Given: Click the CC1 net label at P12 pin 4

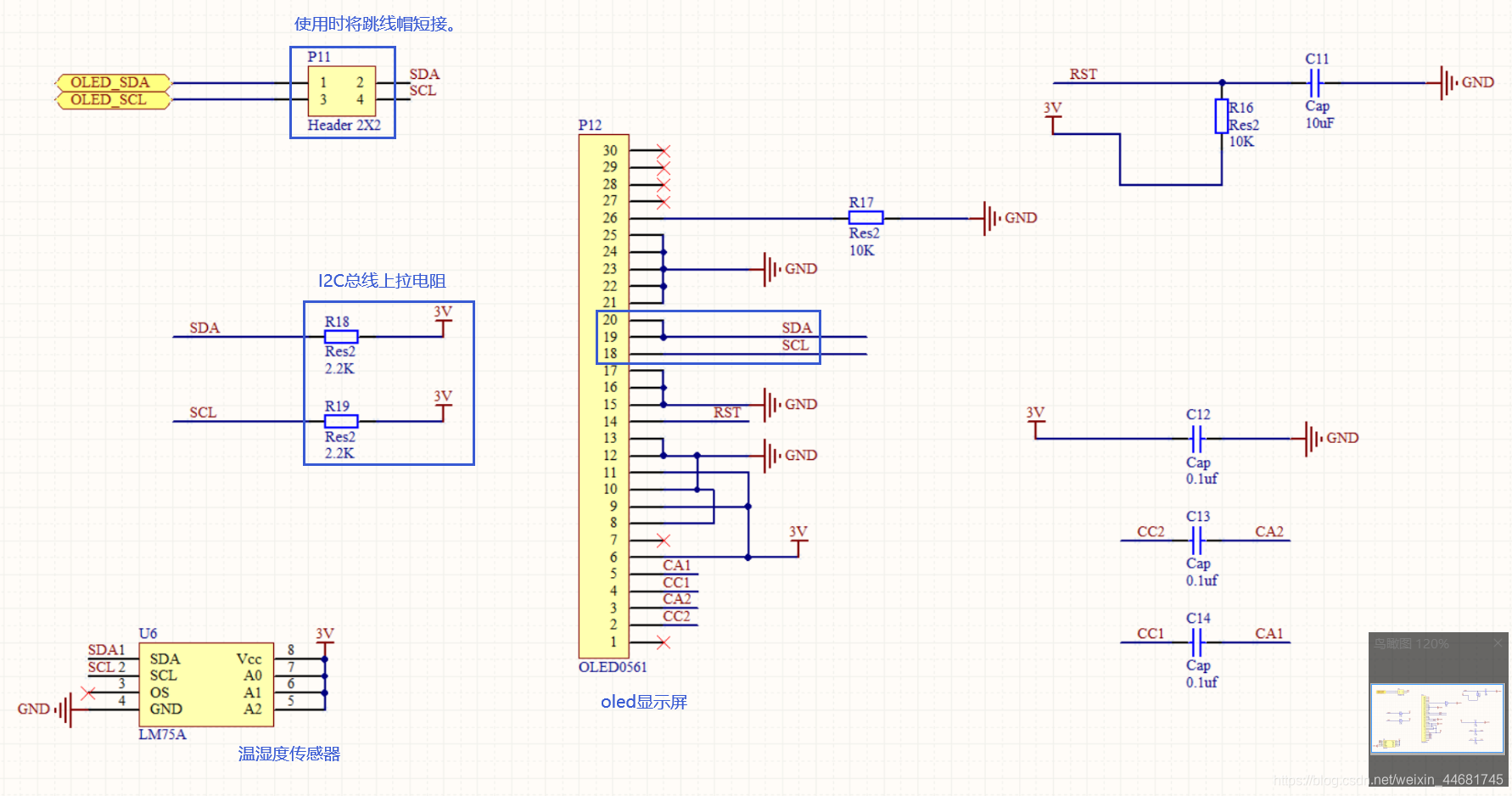Looking at the screenshot, I should click(676, 583).
